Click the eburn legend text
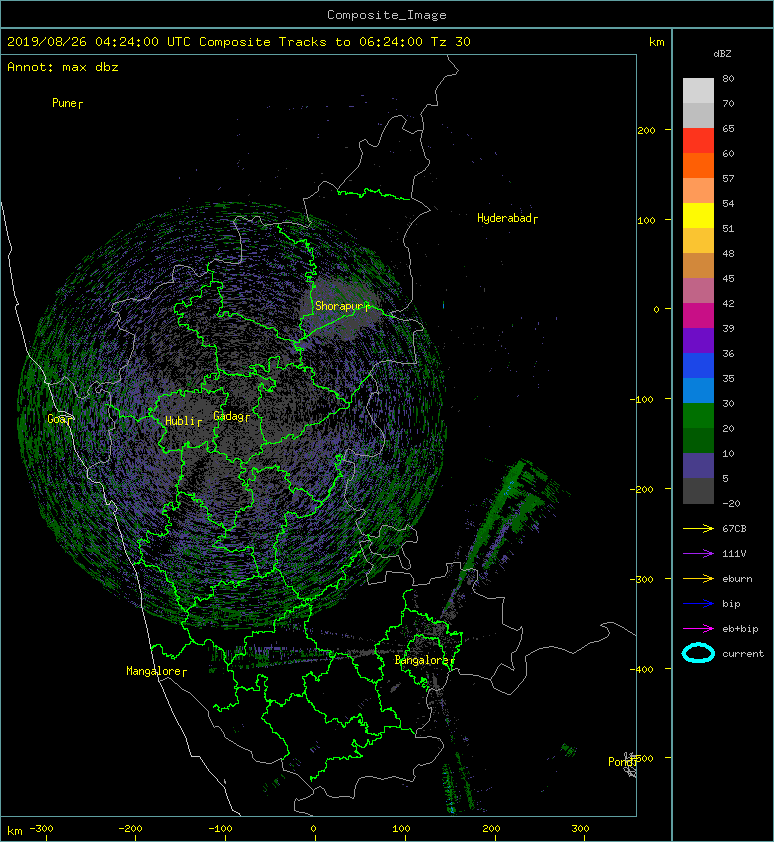Viewport: 774px width, 842px height. 737,579
